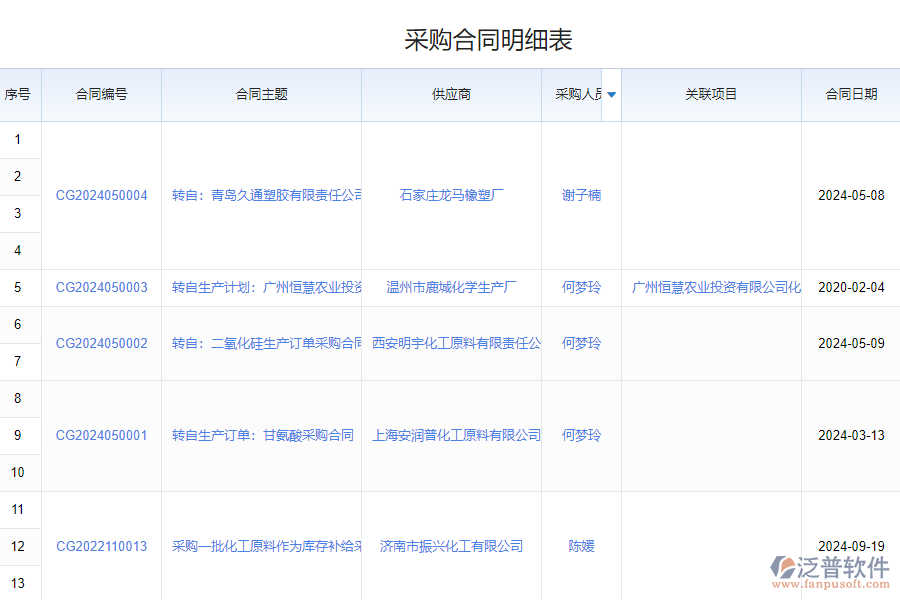Open subject 转自生产订单：甘氨酸采购合同
The image size is (900, 600).
coord(261,435)
